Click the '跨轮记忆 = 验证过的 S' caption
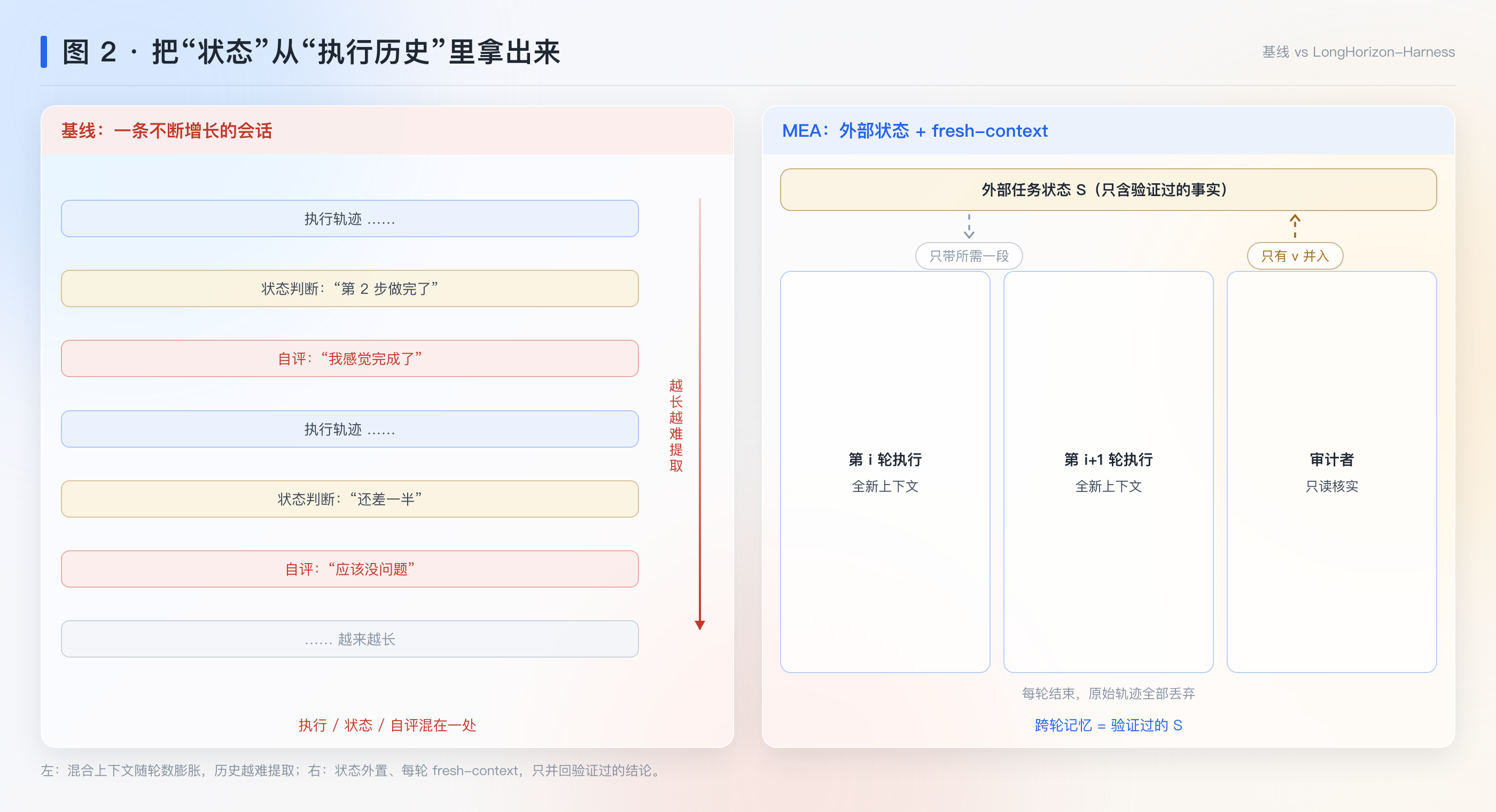Viewport: 1496px width, 812px height. coord(1108,725)
